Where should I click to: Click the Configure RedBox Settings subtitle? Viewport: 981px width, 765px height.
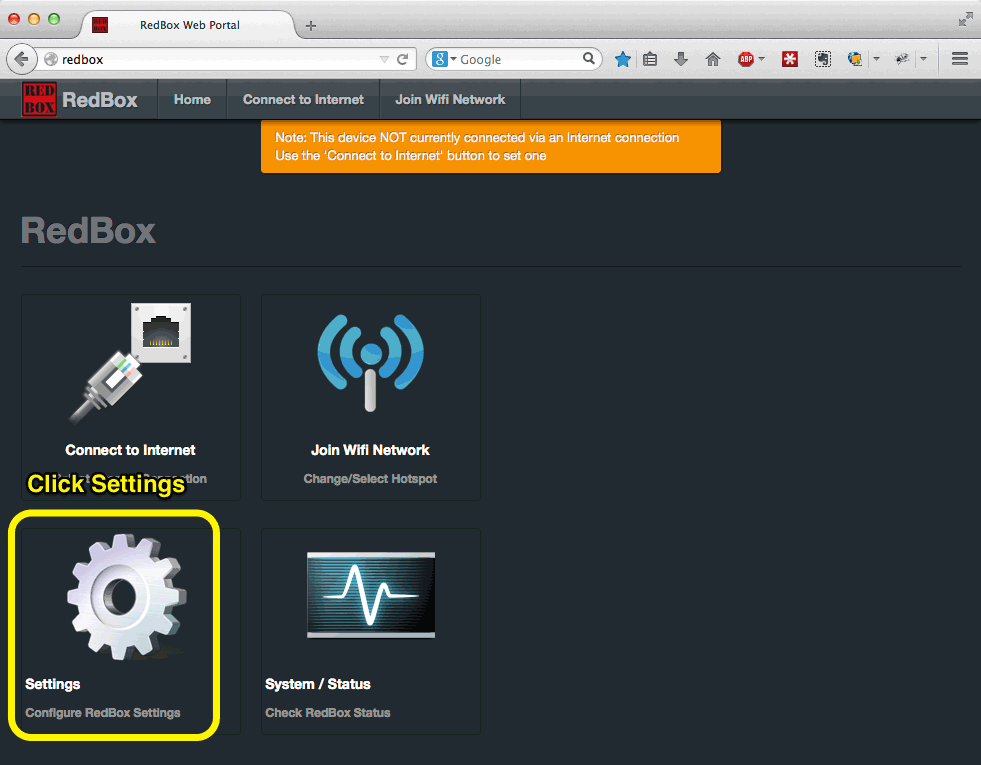(103, 713)
